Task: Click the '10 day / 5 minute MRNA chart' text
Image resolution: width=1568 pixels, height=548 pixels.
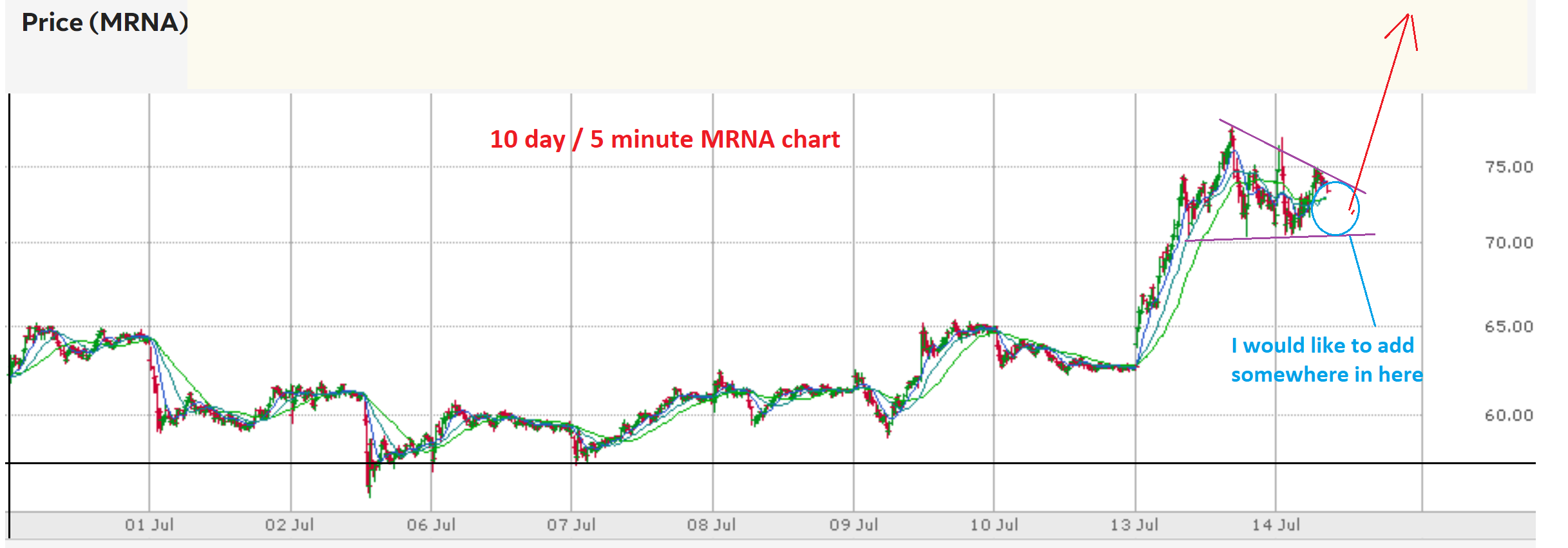Action: [x=665, y=139]
